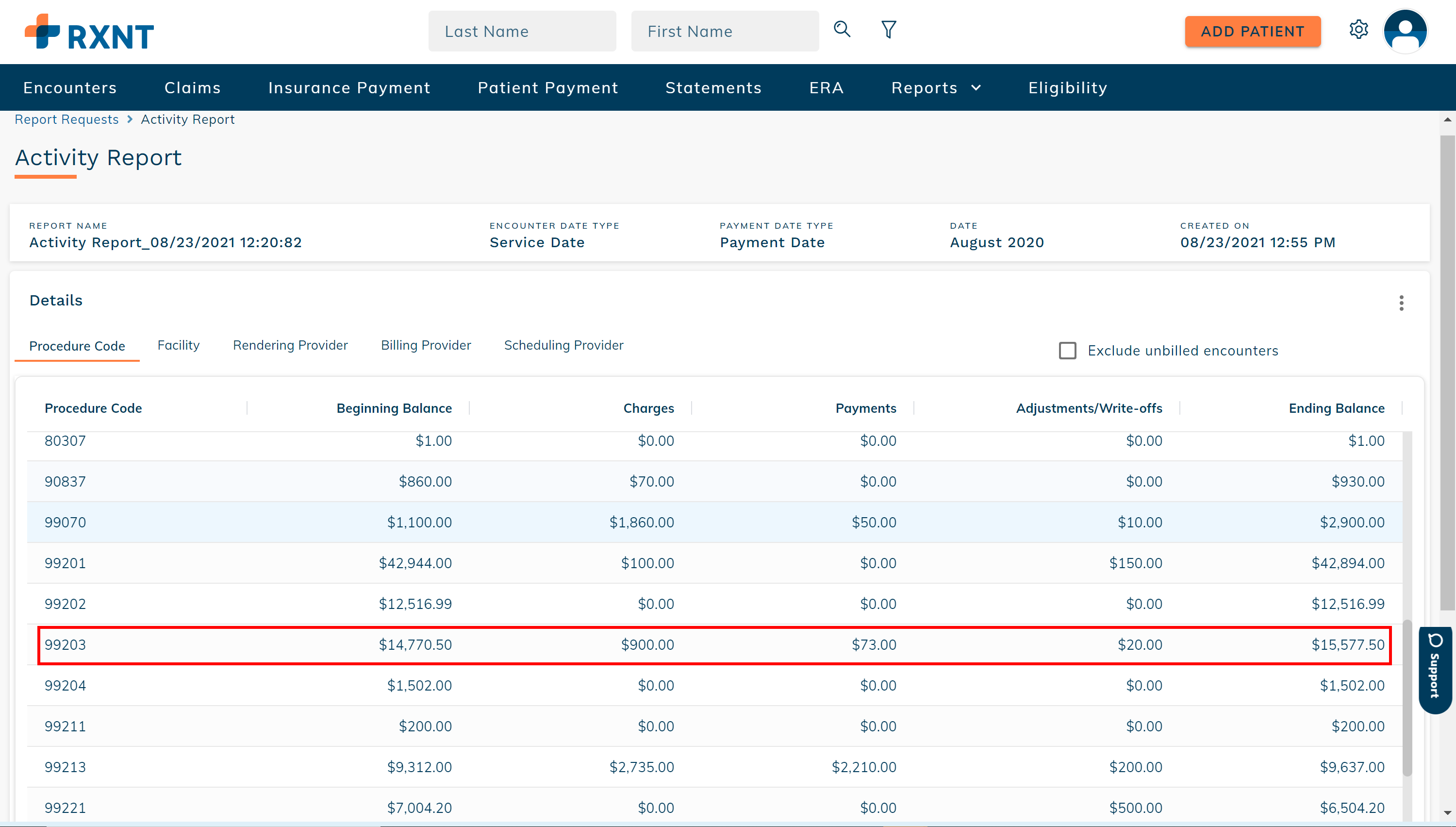The height and width of the screenshot is (827, 1456).
Task: Open the Eligibility menu item
Action: 1068,87
